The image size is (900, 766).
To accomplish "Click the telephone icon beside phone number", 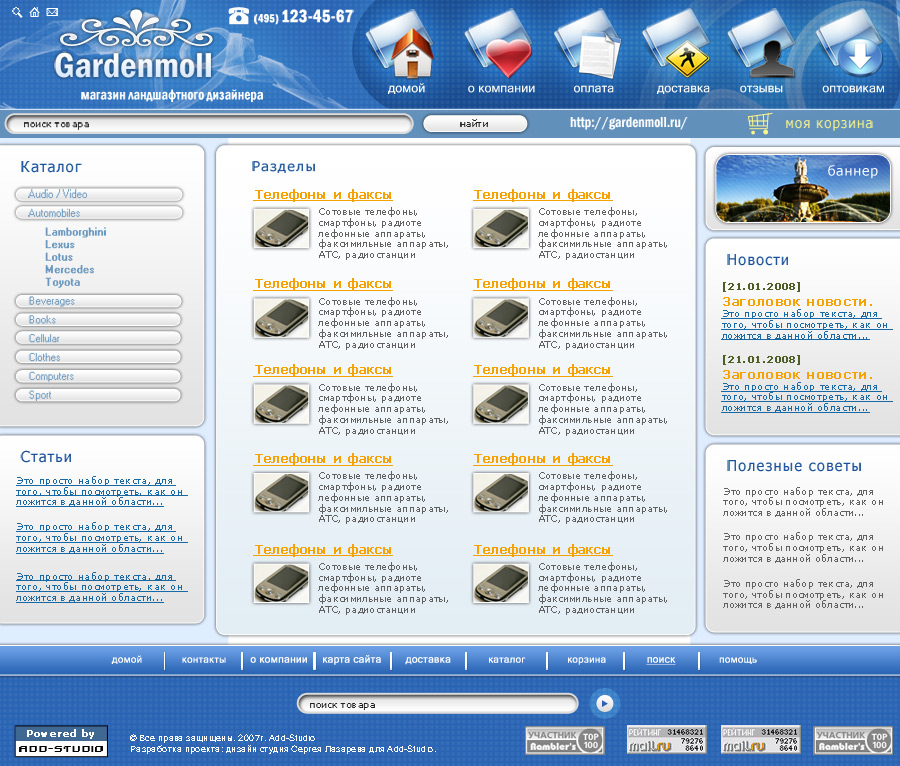I will [x=238, y=16].
